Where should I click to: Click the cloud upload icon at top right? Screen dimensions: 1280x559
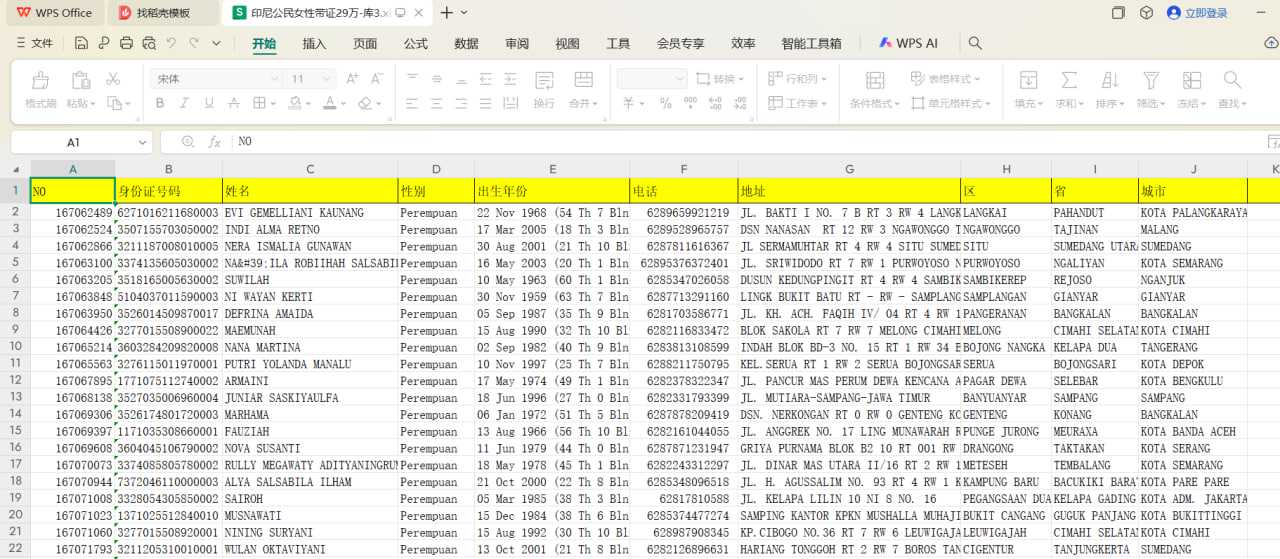pos(1271,43)
